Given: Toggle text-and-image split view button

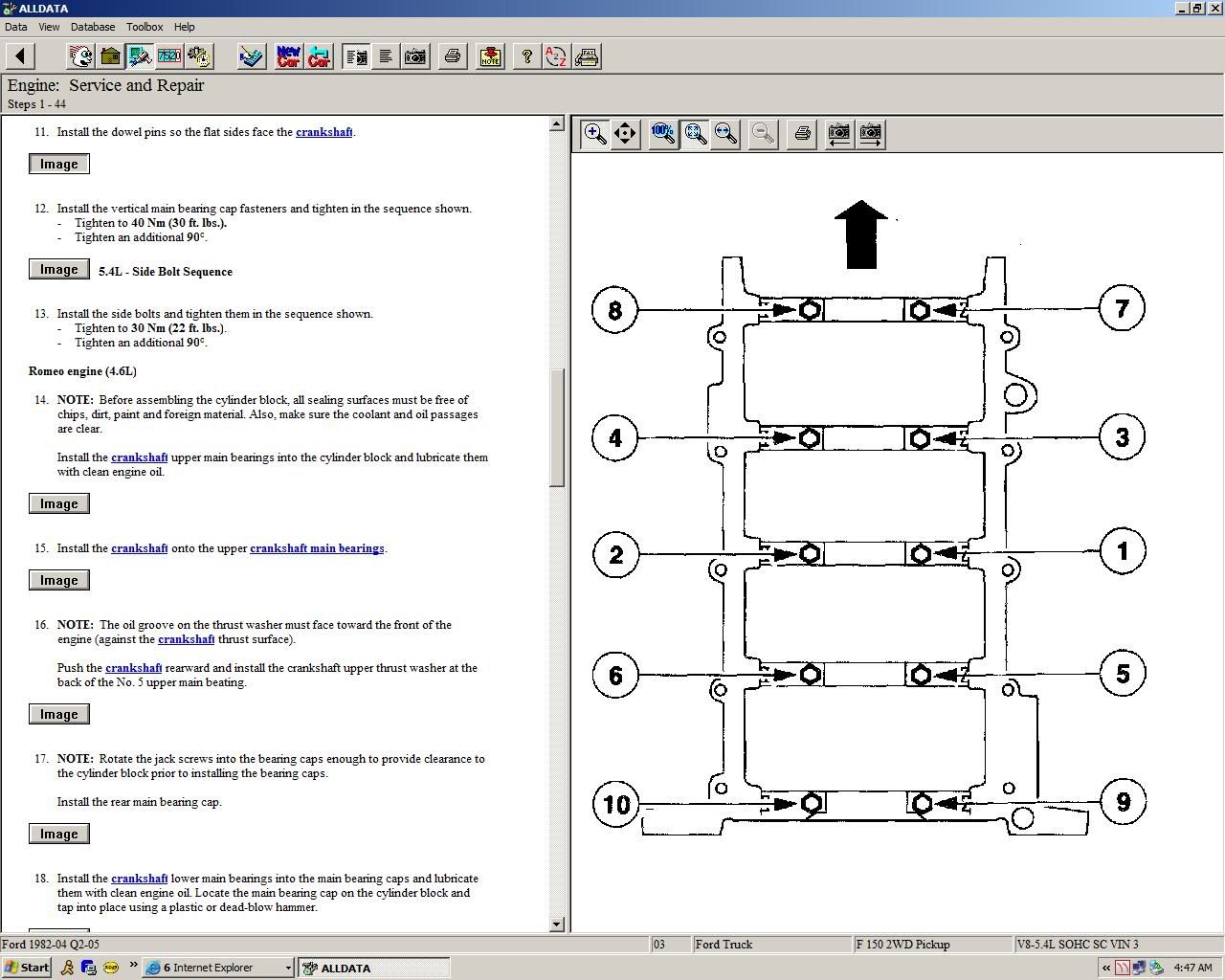Looking at the screenshot, I should (356, 56).
